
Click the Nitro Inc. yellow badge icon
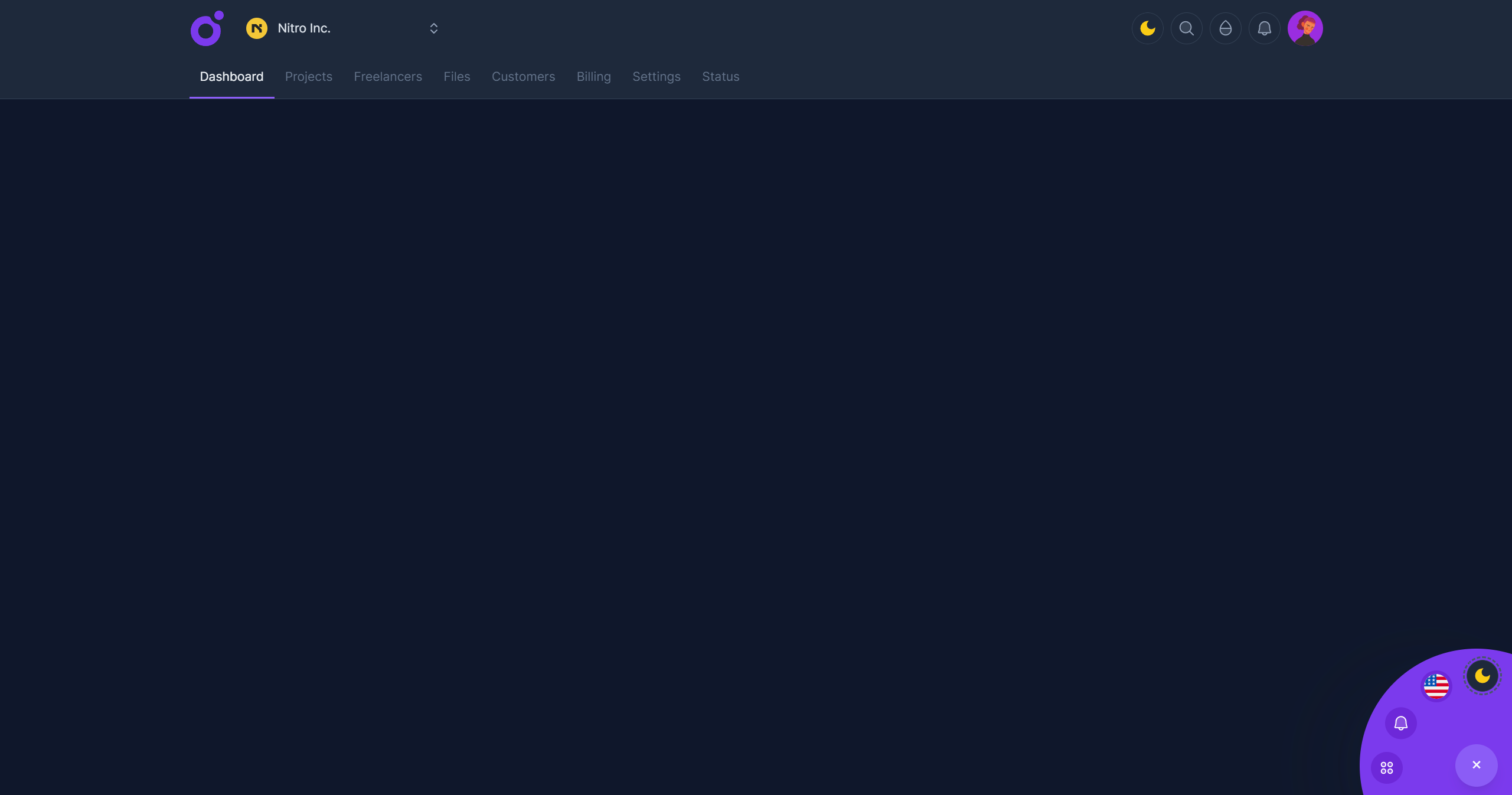tap(256, 28)
